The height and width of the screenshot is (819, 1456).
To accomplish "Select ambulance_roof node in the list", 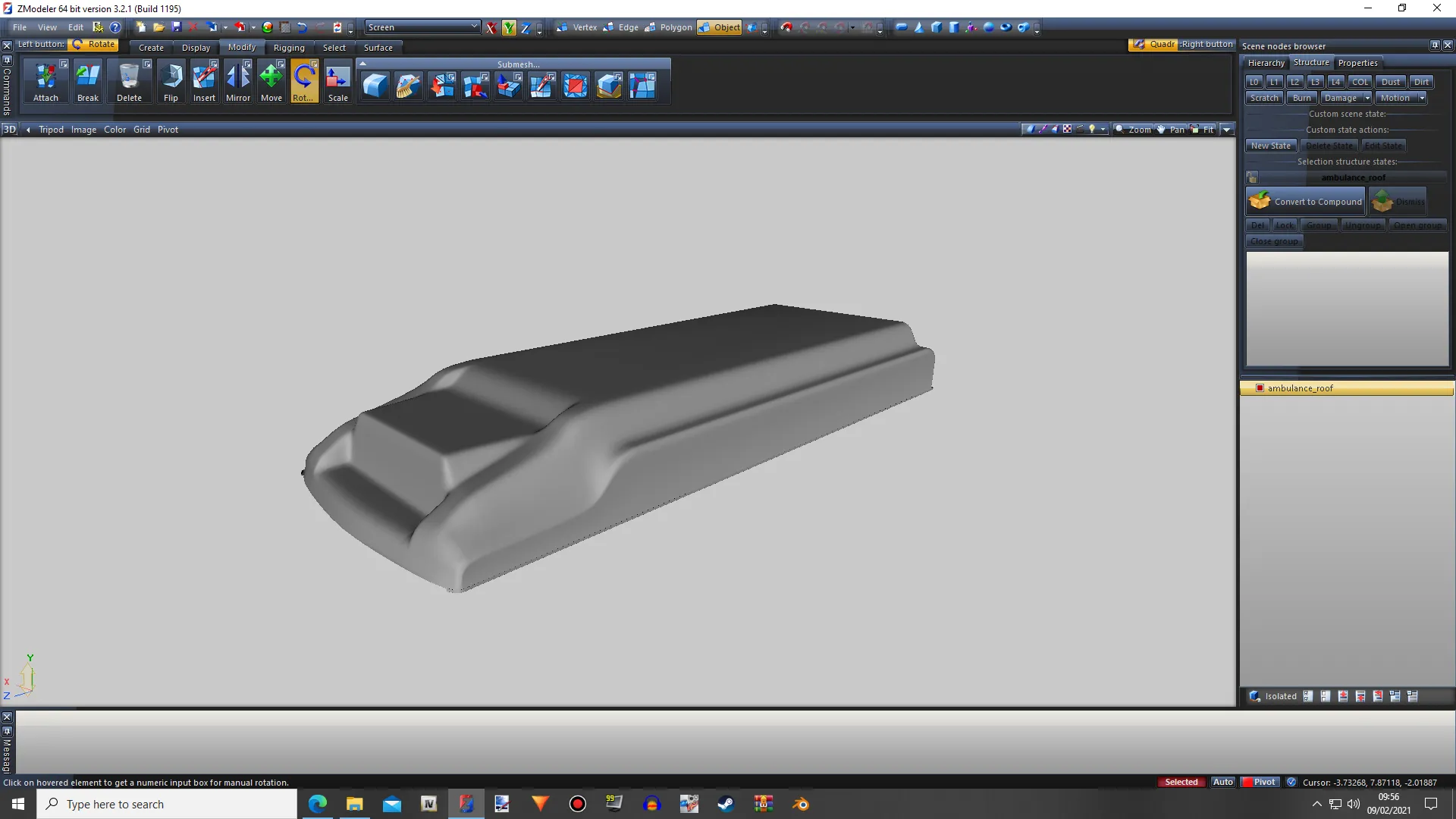I will pyautogui.click(x=1300, y=388).
